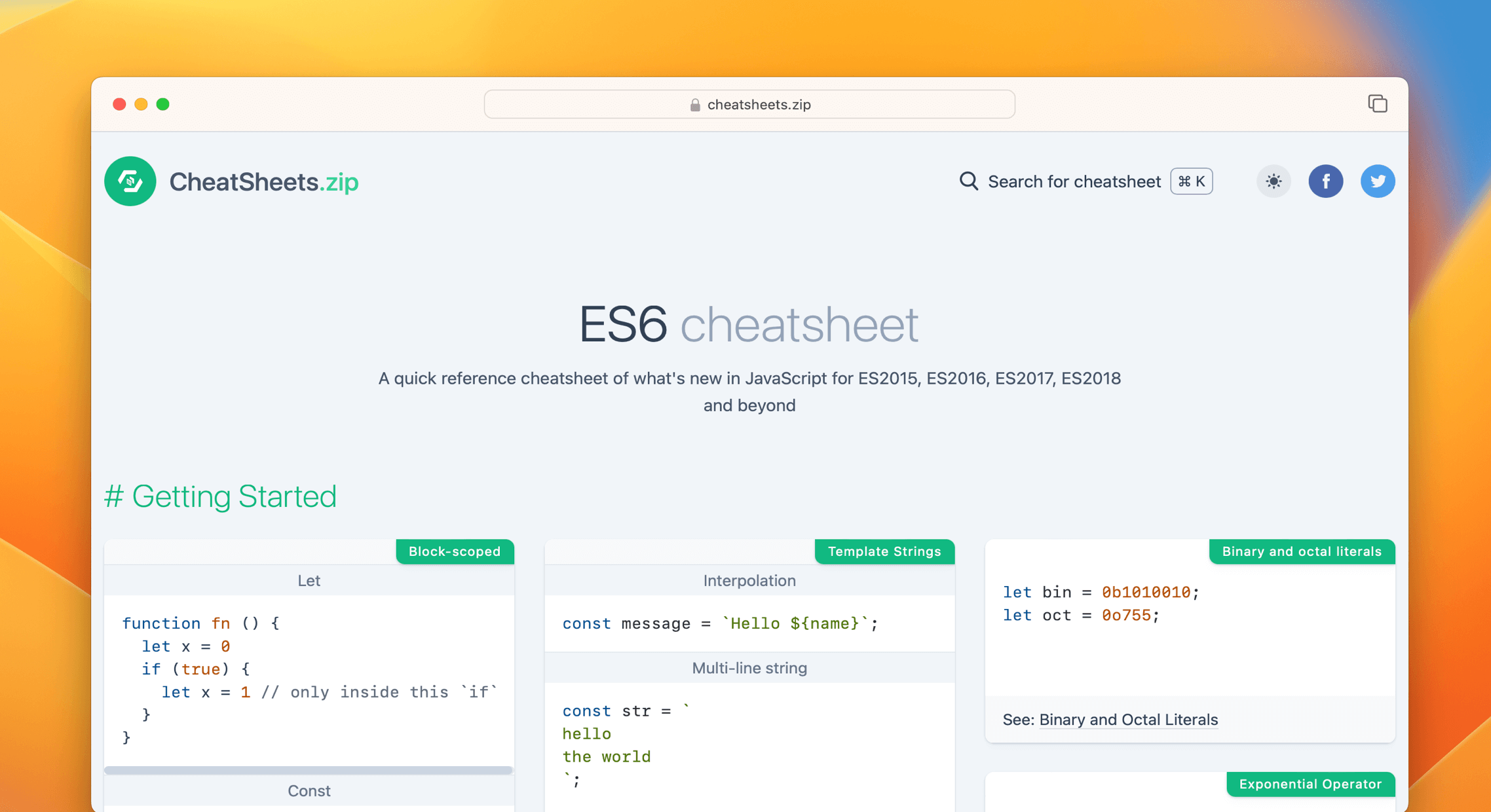Select the 'Getting Started' section heading

point(221,496)
